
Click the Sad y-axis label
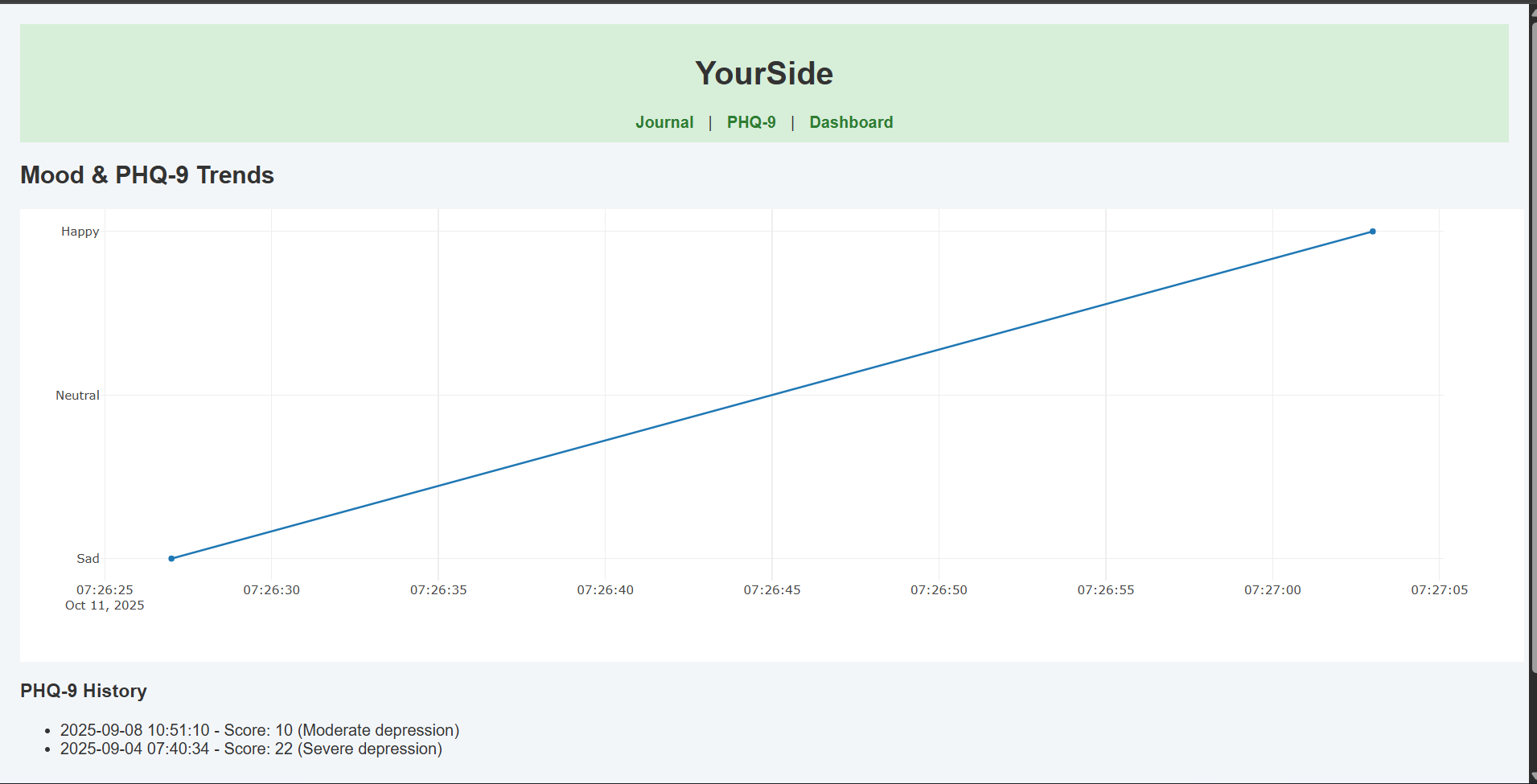click(88, 558)
